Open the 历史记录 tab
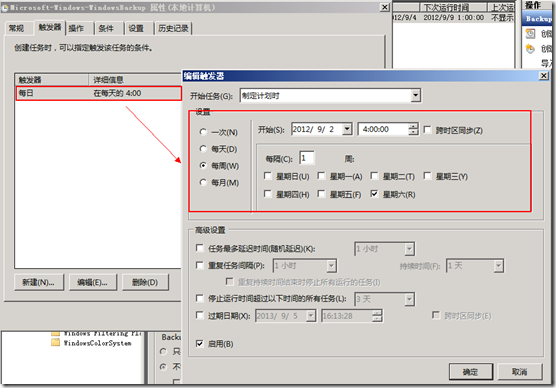 point(173,28)
